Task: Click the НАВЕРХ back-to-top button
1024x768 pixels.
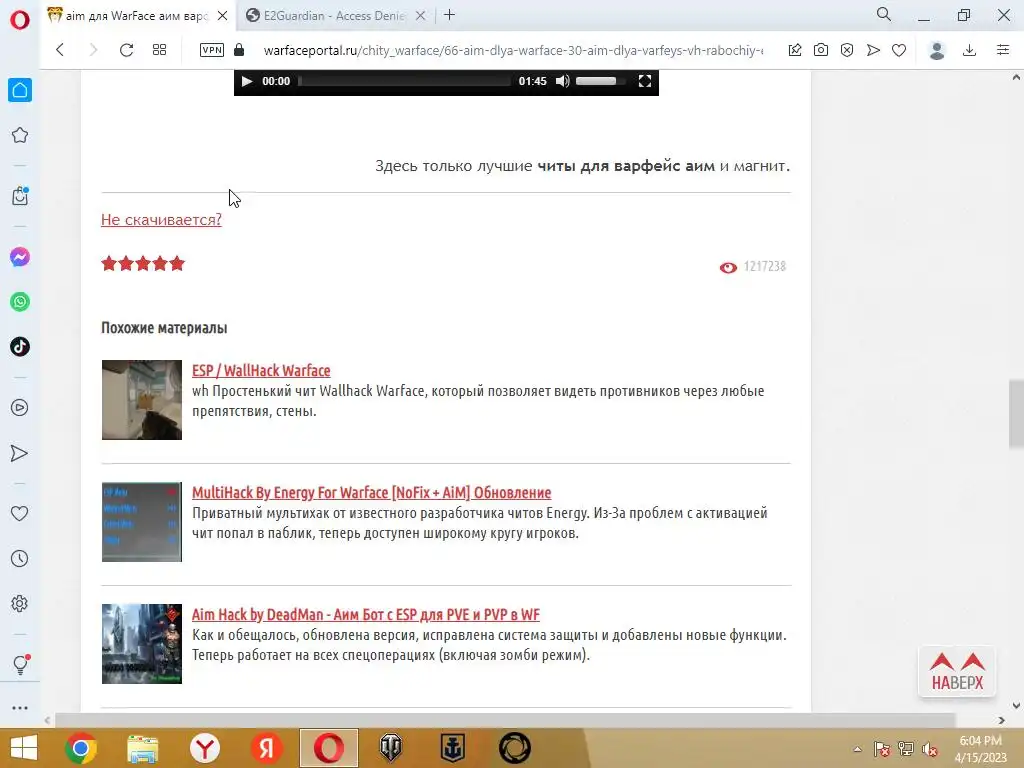Action: tap(957, 671)
